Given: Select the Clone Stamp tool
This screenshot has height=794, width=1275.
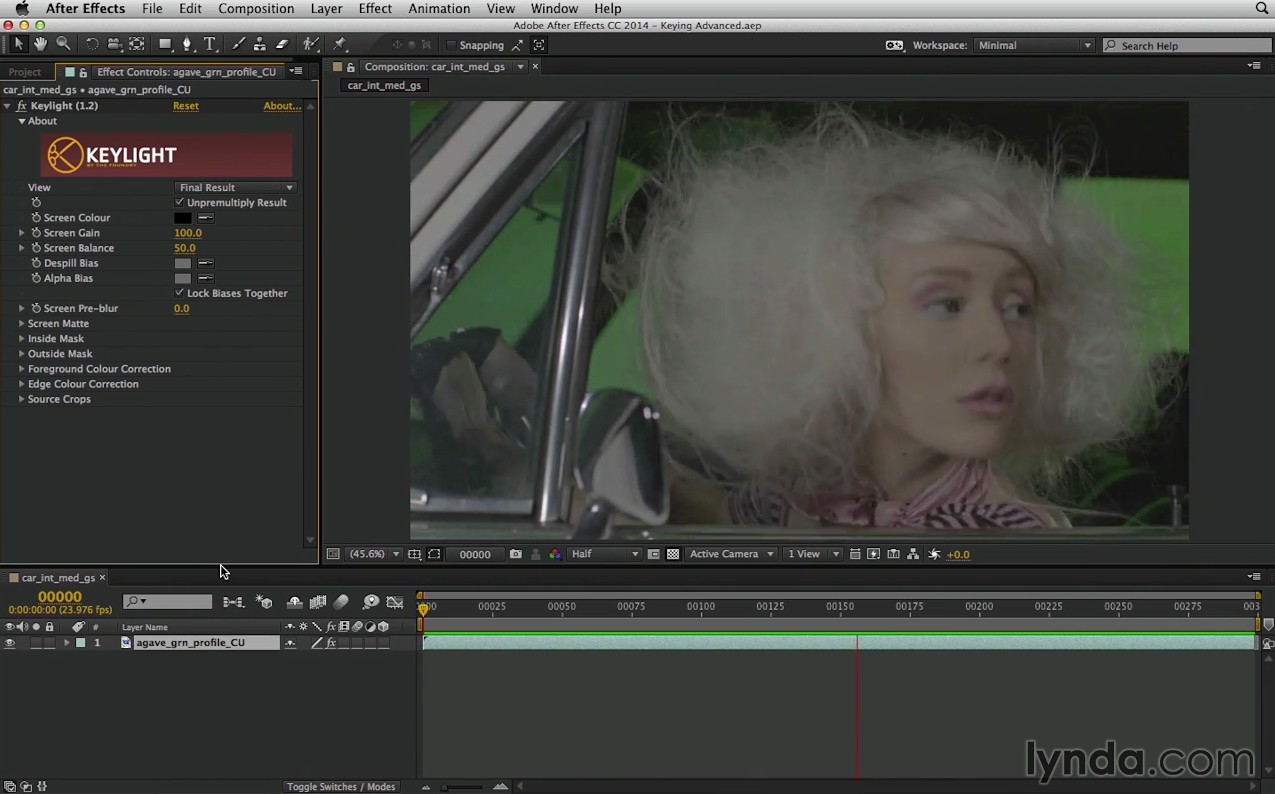Looking at the screenshot, I should coord(260,44).
